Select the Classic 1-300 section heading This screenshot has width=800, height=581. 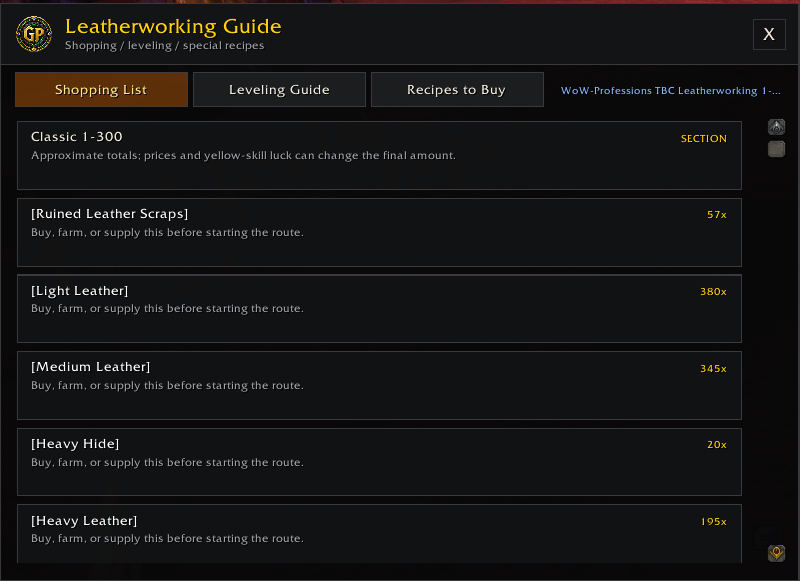[77, 137]
